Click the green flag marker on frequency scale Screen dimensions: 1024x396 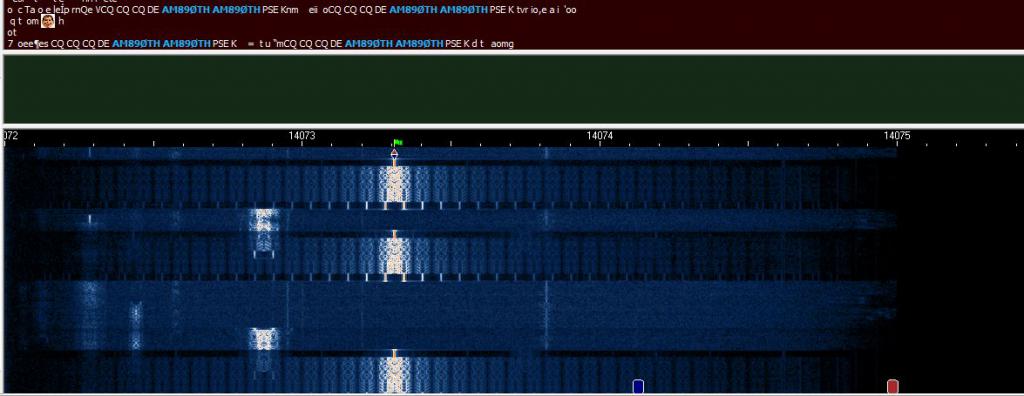click(x=398, y=142)
